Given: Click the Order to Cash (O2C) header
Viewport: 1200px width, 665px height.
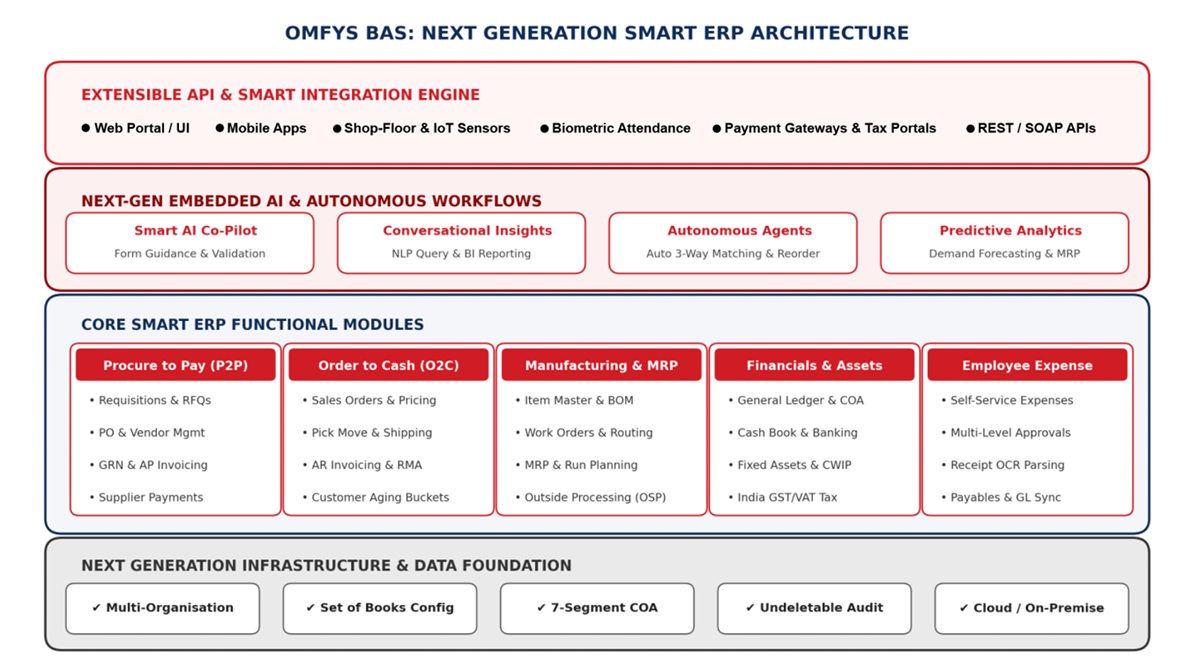Looking at the screenshot, I should click(x=388, y=365).
